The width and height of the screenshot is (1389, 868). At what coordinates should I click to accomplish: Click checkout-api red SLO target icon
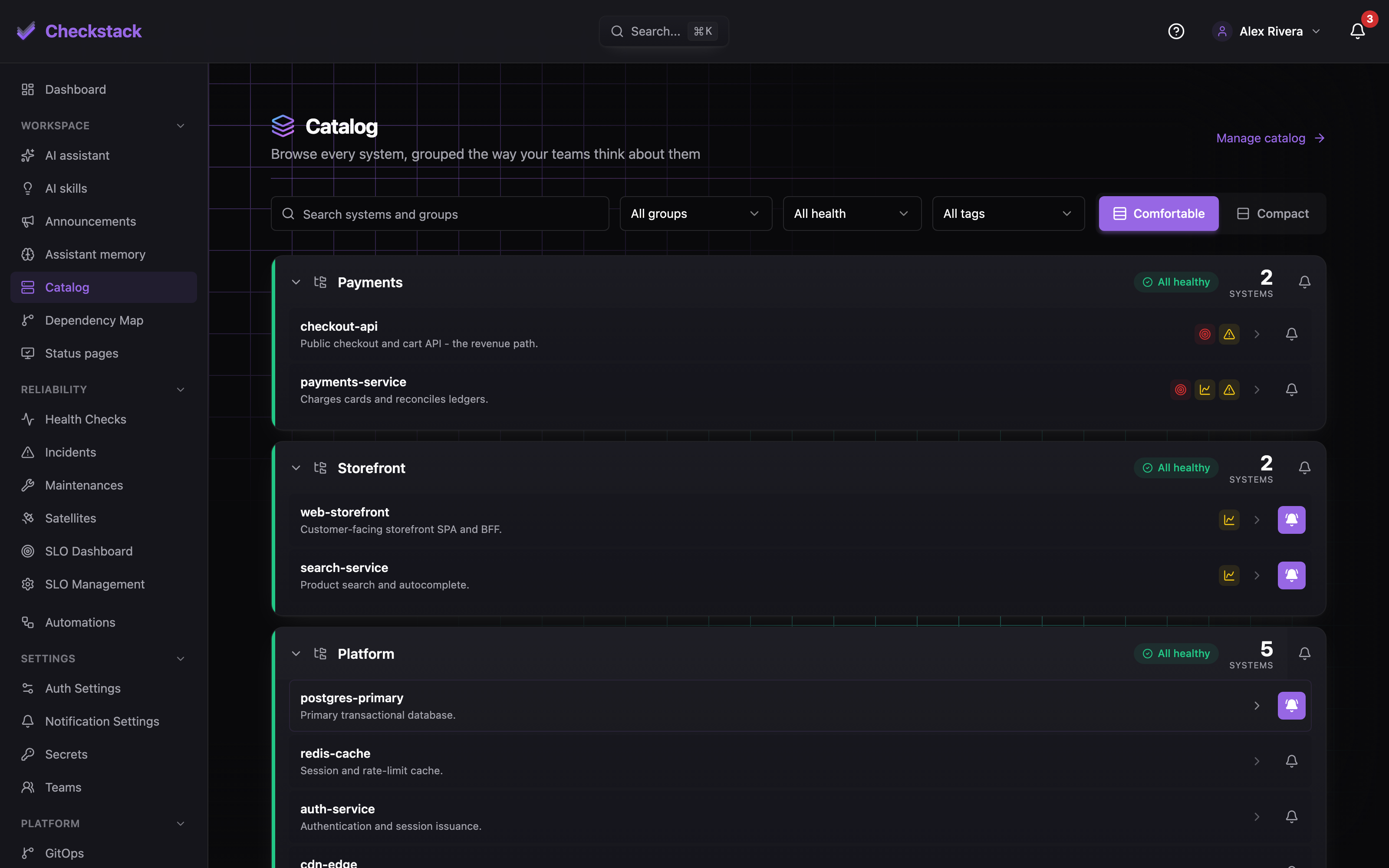pos(1205,334)
